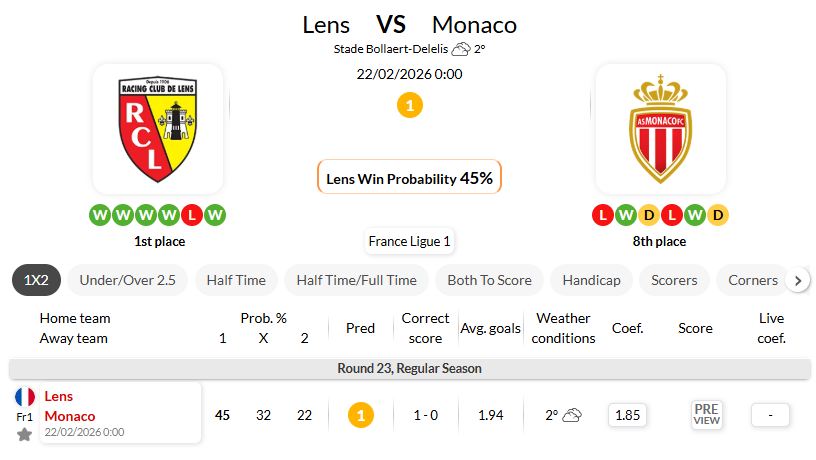This screenshot has width=816, height=460.
Task: Click the Round 23, Regular Season header bar
Action: (x=409, y=368)
